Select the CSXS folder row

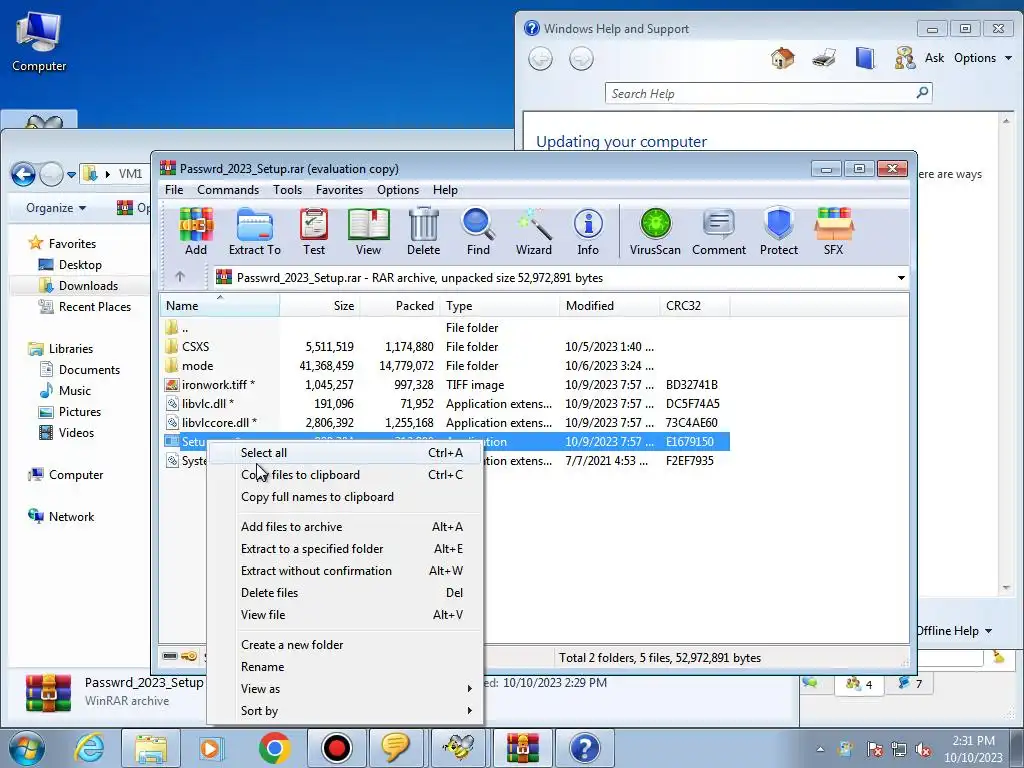[x=445, y=347]
